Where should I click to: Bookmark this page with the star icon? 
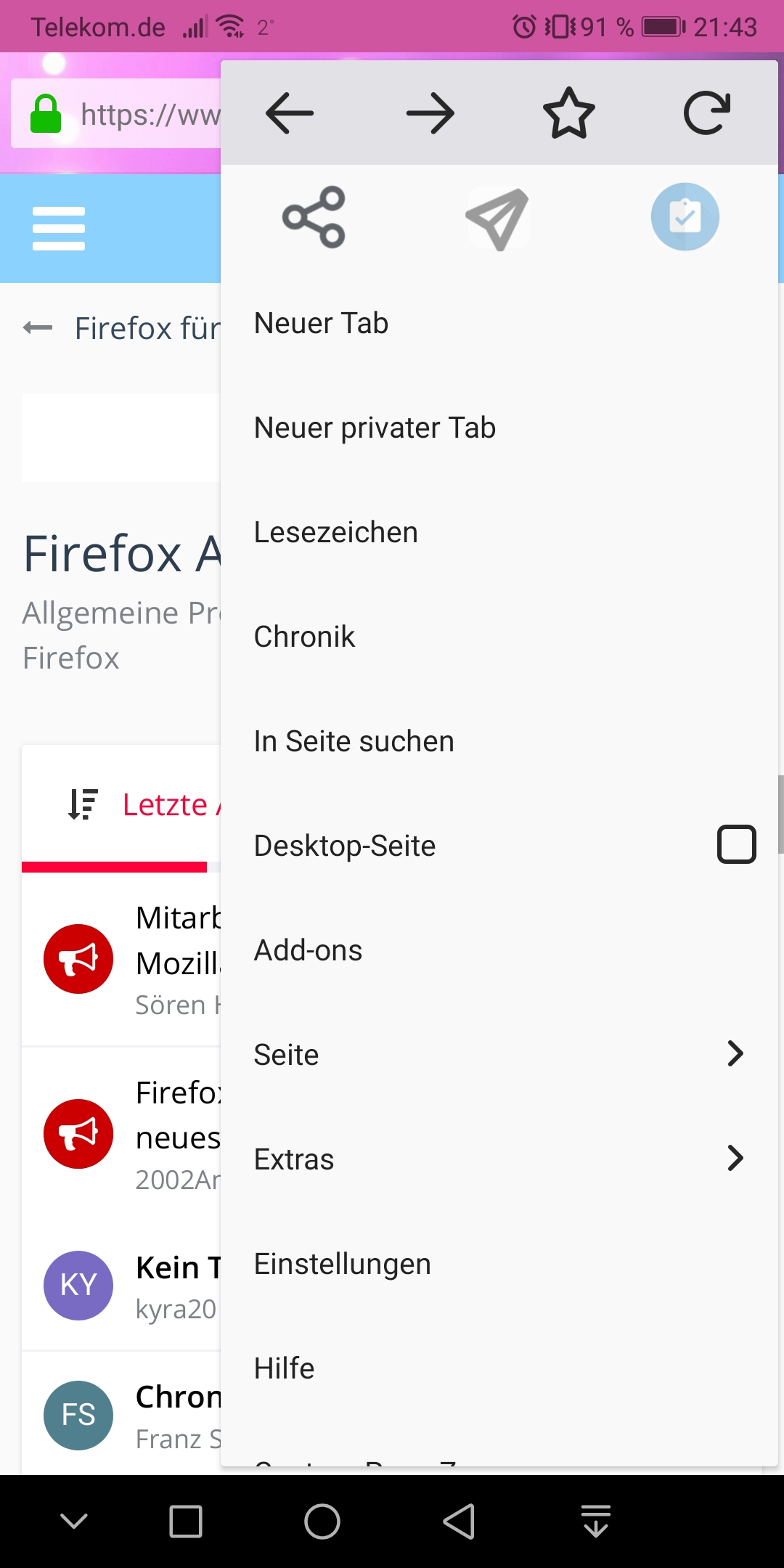569,113
